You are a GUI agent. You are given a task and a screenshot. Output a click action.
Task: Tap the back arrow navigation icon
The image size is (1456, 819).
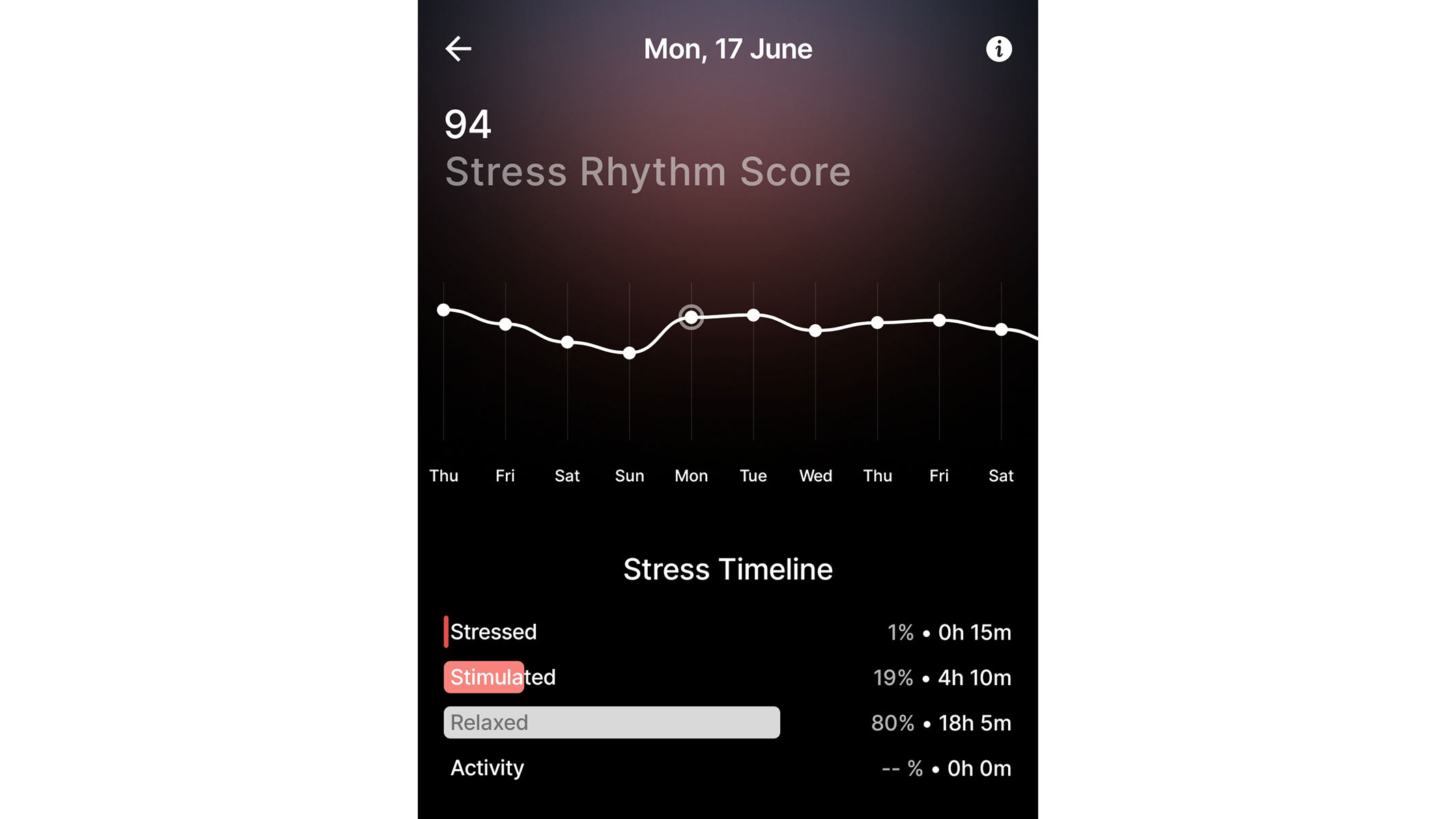[x=459, y=47]
